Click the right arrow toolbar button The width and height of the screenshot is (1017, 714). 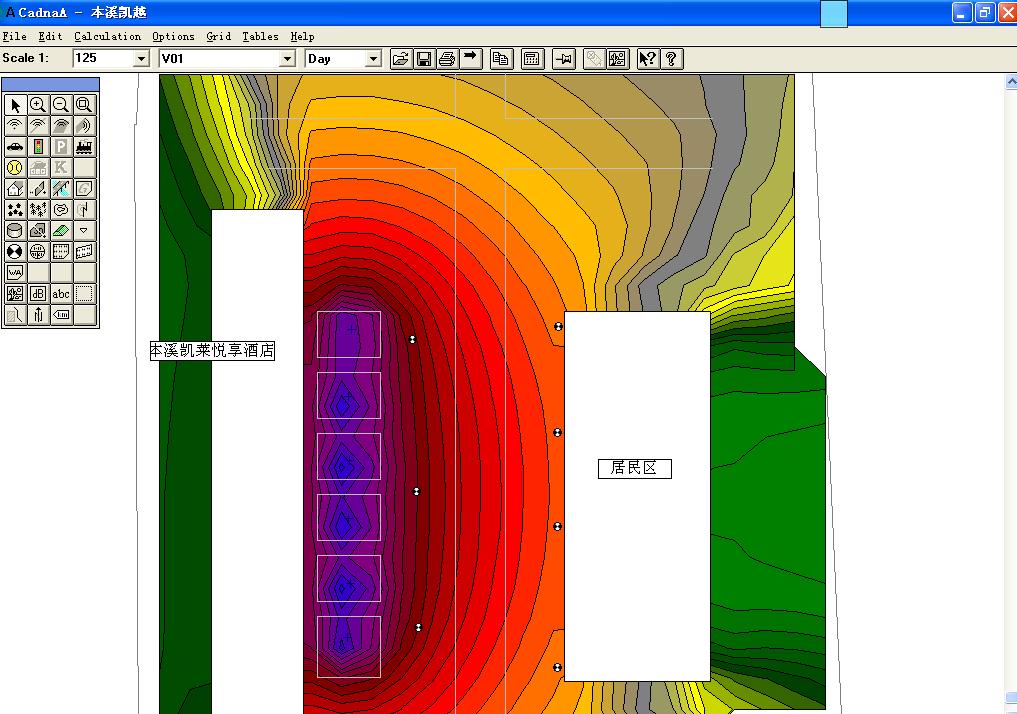pyautogui.click(x=470, y=59)
